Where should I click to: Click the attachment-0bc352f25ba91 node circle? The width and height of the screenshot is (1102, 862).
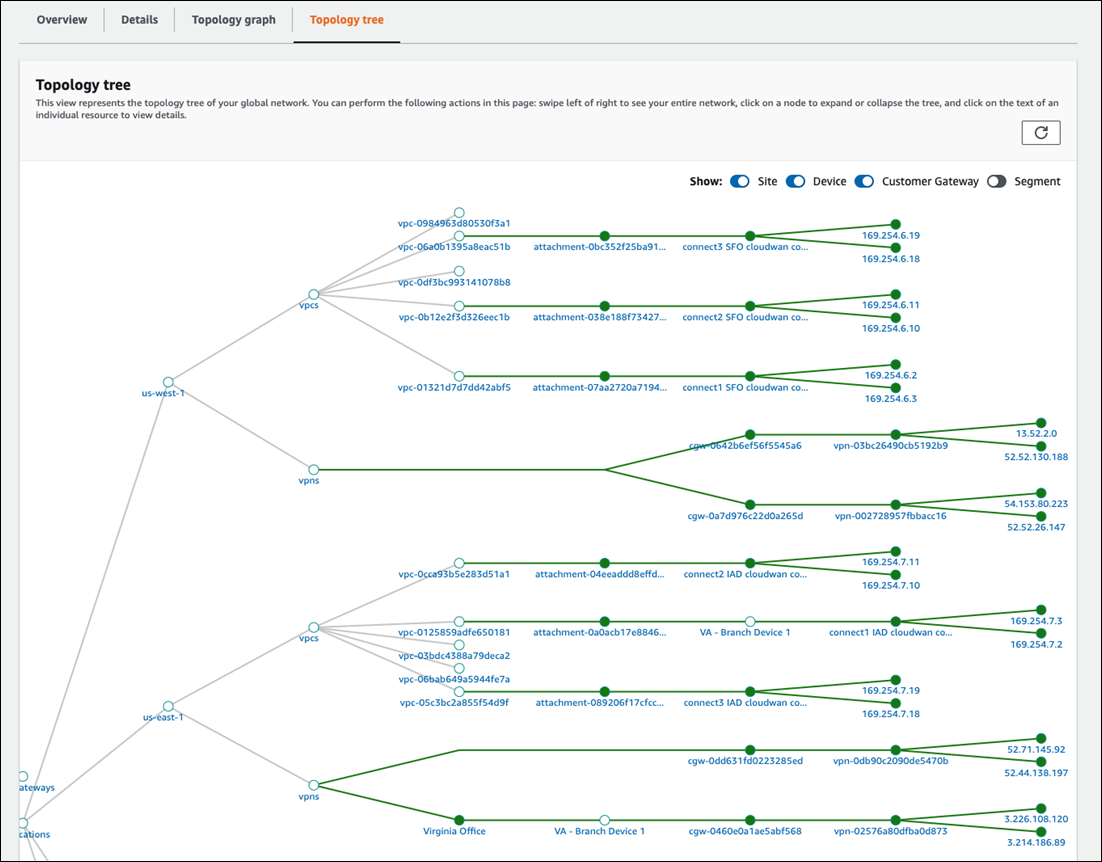604,233
